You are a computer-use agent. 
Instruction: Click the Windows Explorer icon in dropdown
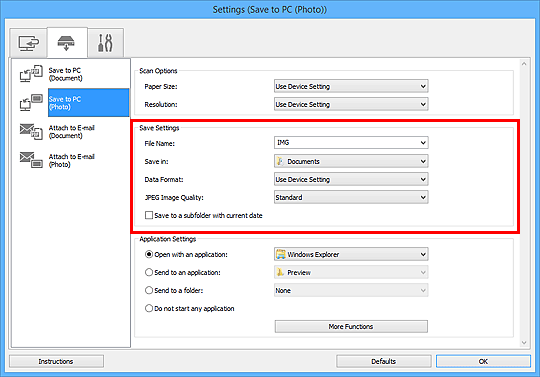click(x=281, y=254)
